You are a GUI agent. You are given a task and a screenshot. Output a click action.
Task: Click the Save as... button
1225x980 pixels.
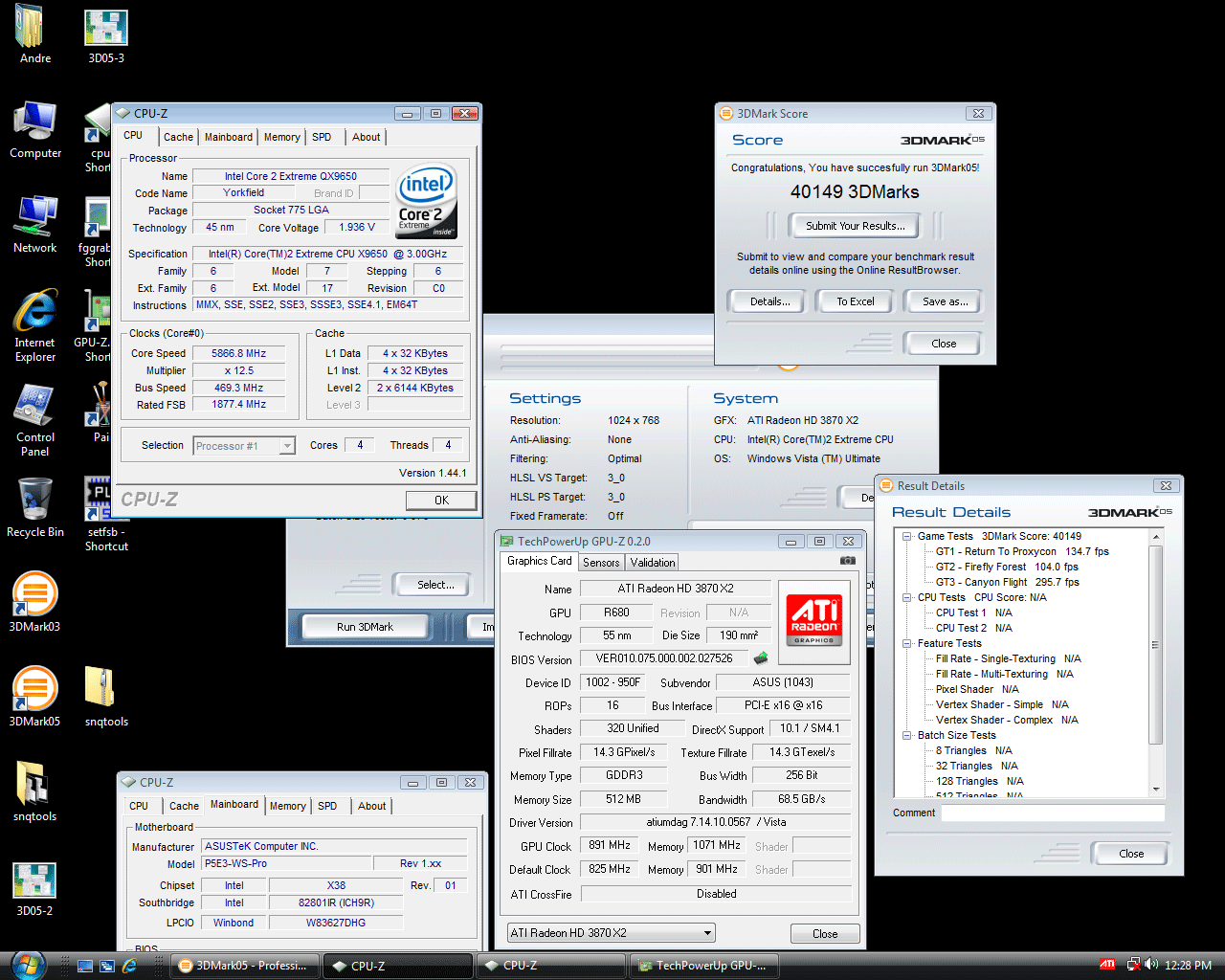[x=945, y=301]
